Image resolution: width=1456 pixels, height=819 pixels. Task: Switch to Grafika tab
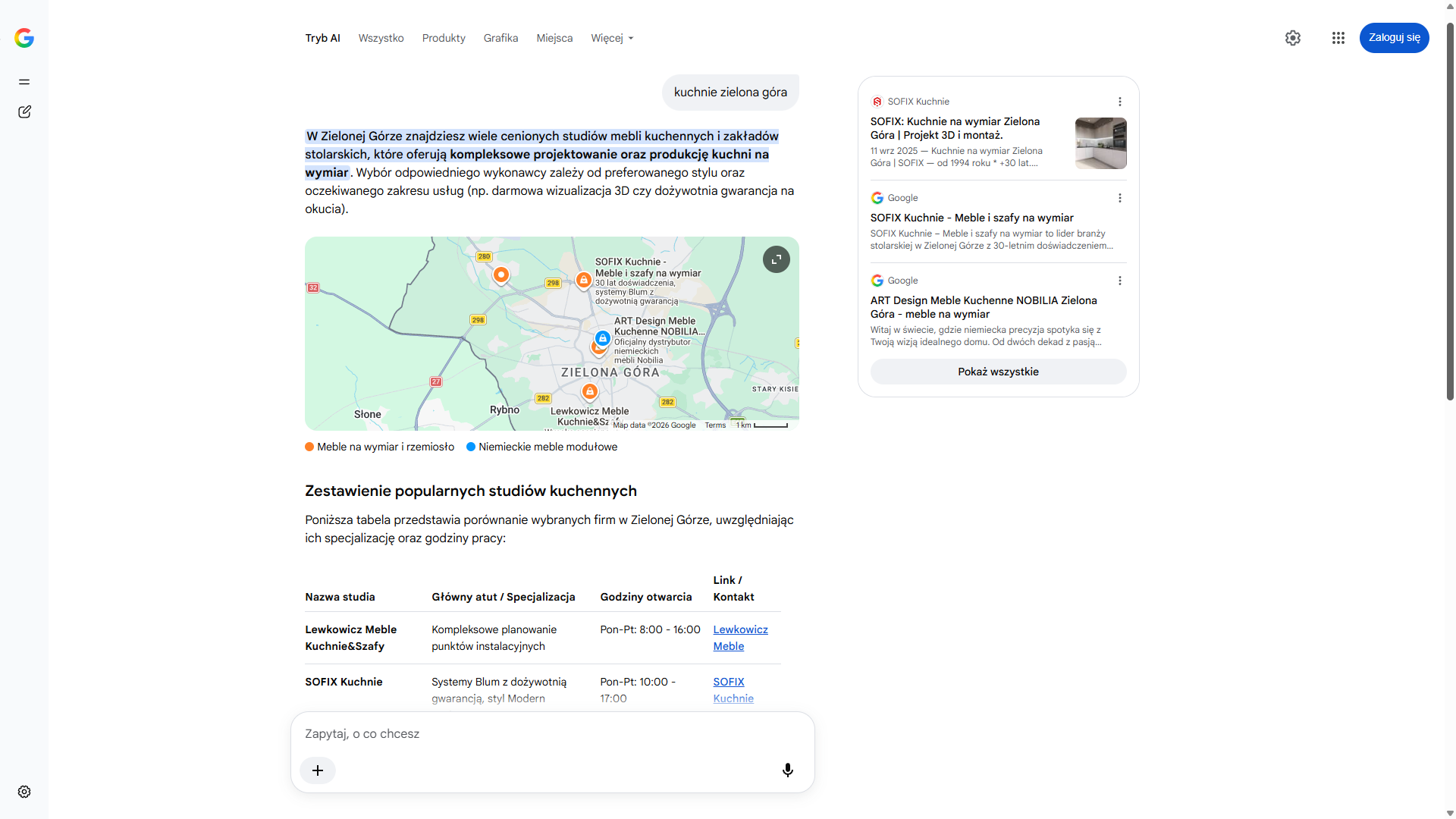click(x=501, y=38)
